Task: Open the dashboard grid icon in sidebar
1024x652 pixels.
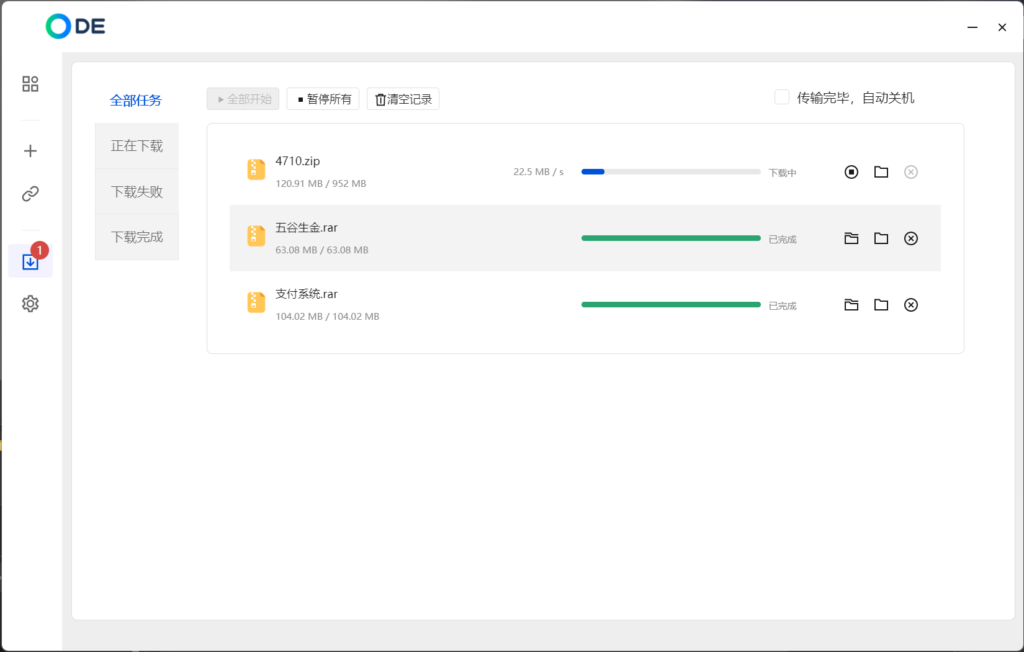Action: click(x=30, y=84)
